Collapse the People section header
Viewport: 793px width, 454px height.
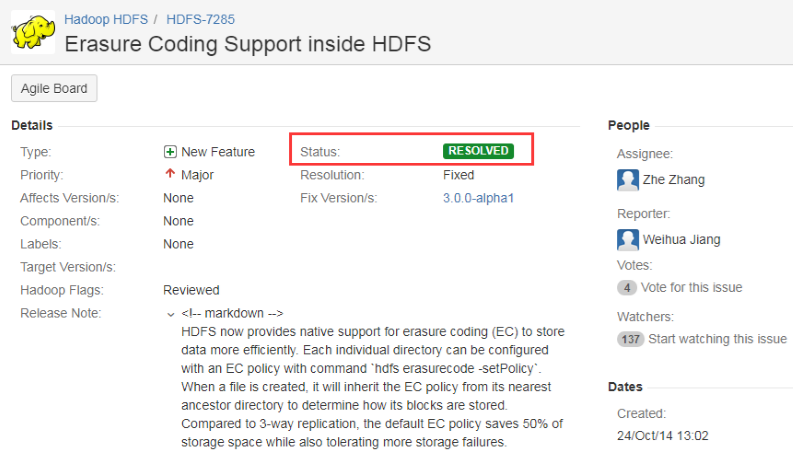pyautogui.click(x=628, y=125)
